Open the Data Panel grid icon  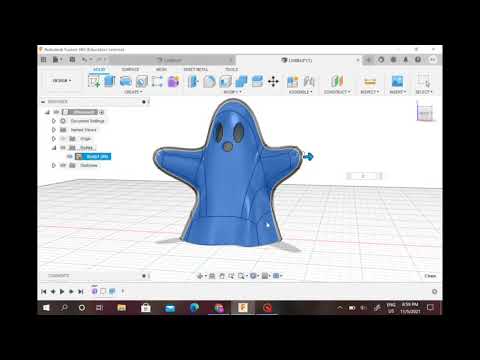[x=44, y=60]
